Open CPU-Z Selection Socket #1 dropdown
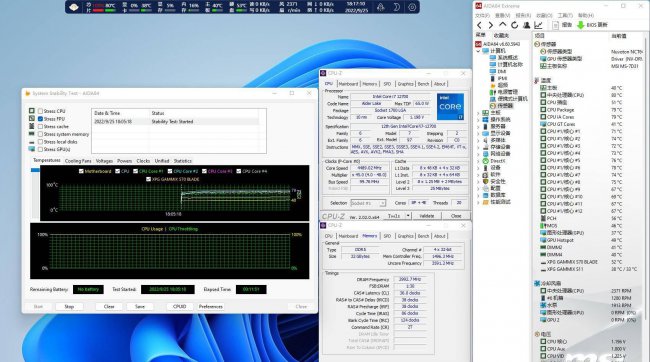 [368, 203]
